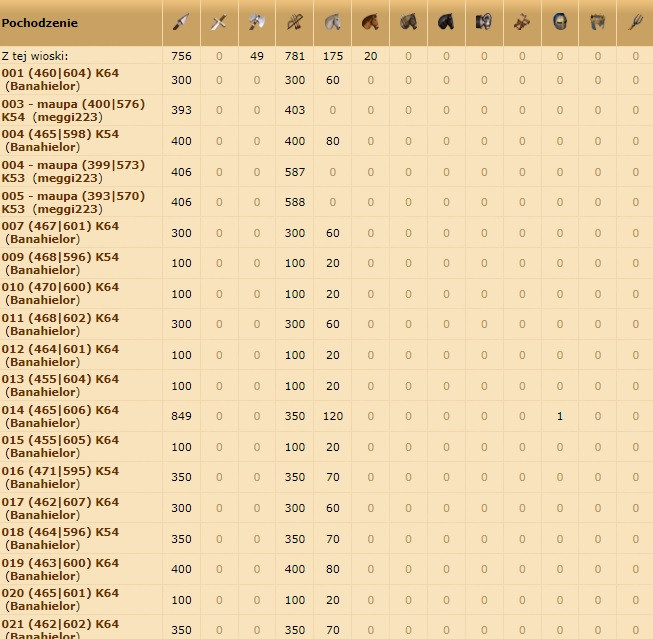Image resolution: width=653 pixels, height=639 pixels.
Task: Select the mounted archer unit icon
Action: coord(408,22)
